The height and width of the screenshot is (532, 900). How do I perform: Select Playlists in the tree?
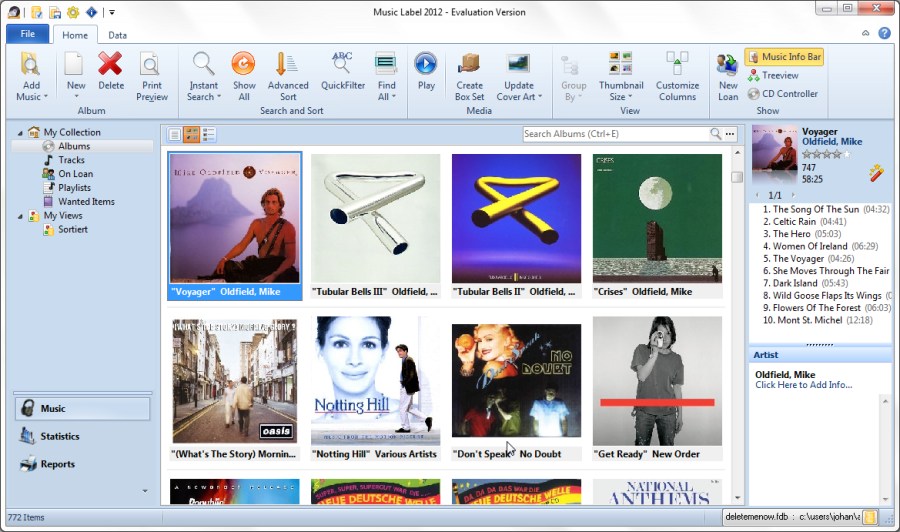click(x=74, y=188)
